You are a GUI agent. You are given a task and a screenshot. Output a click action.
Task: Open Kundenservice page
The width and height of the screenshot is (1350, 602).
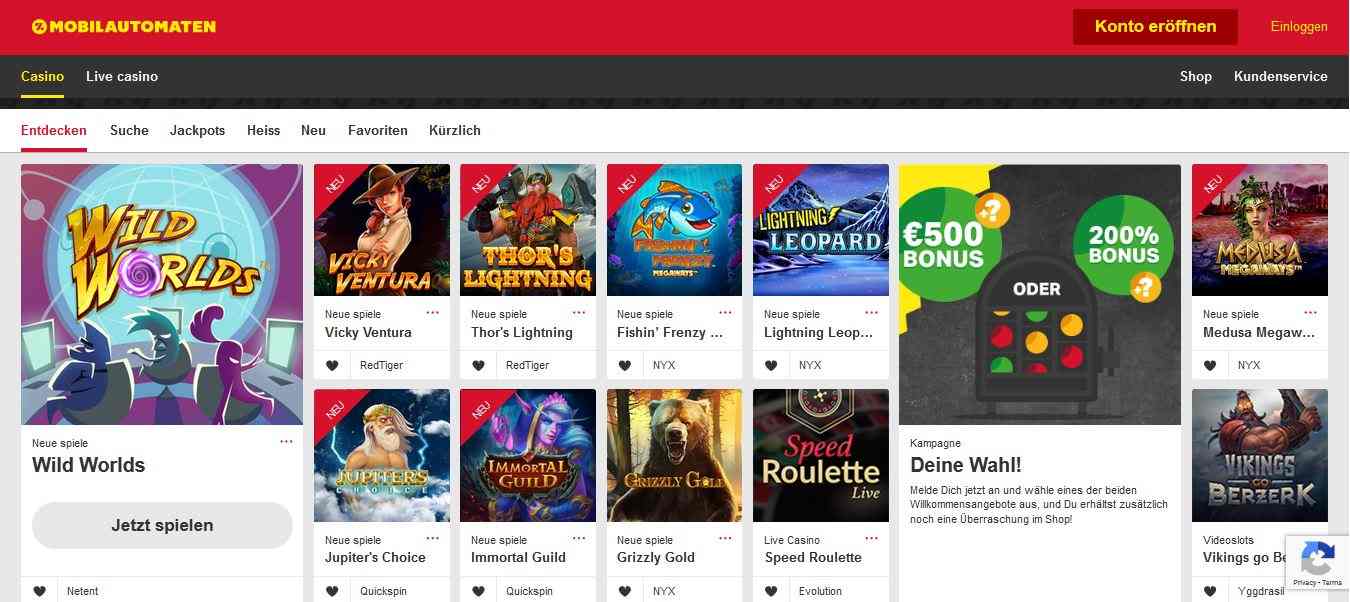click(x=1280, y=76)
